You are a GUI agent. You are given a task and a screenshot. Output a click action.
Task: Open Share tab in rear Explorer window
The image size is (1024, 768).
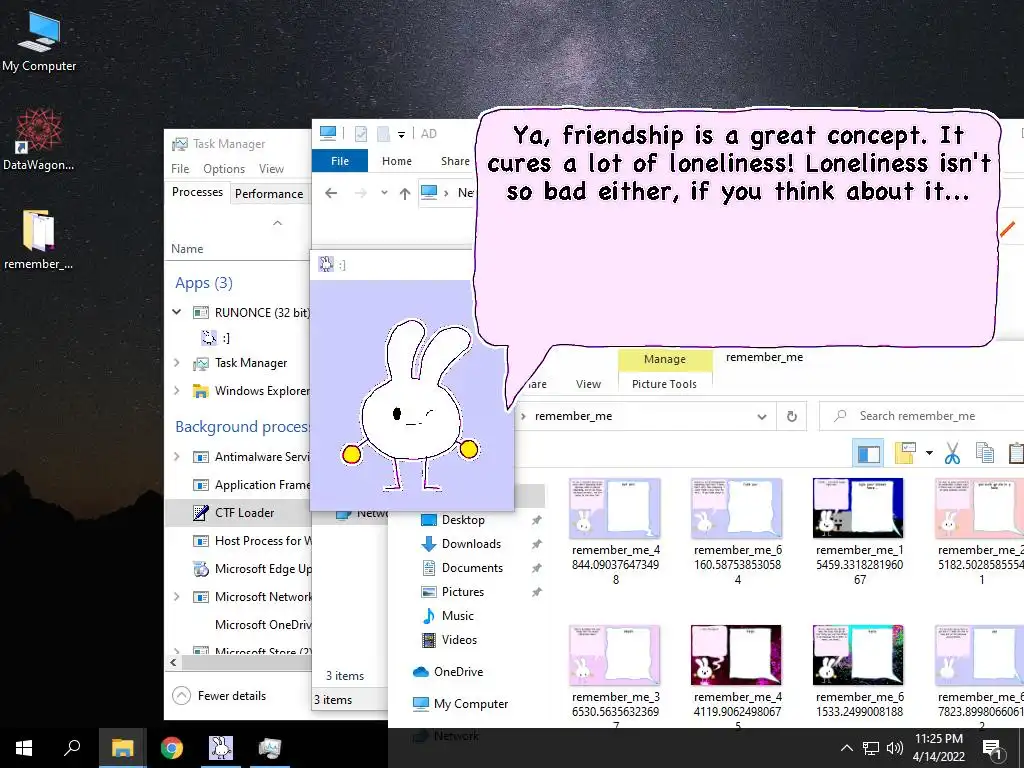click(x=455, y=161)
